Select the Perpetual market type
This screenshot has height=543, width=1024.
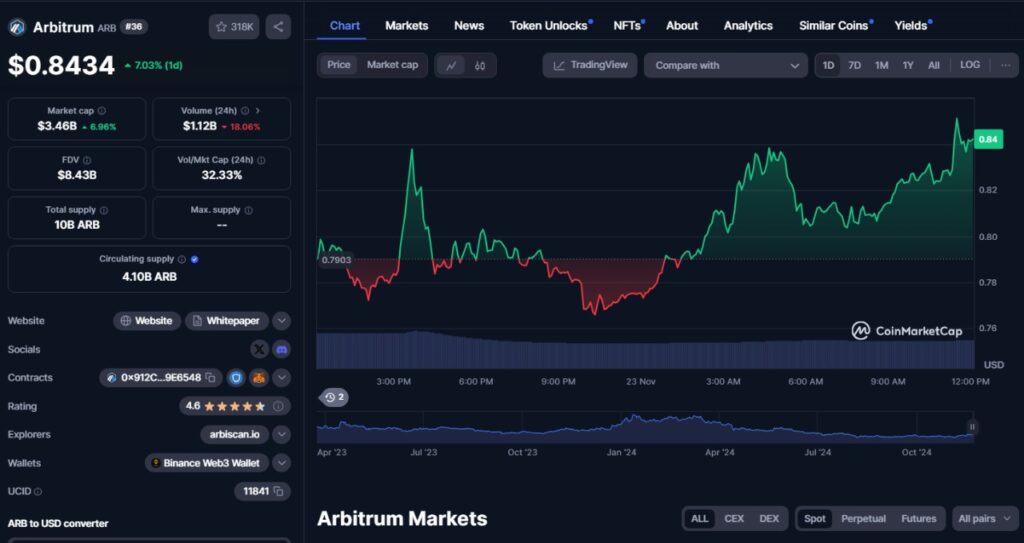(863, 519)
